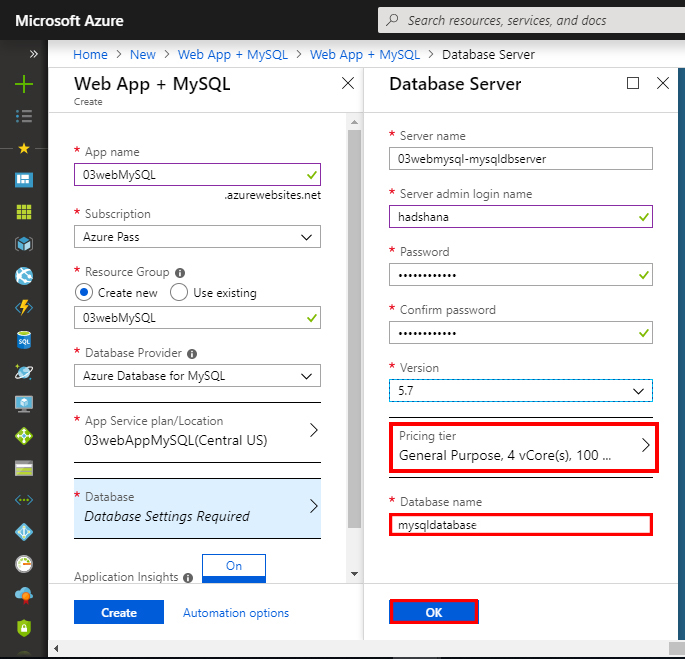Click the scroll down arrow in blade
The image size is (685, 659).
[355, 574]
